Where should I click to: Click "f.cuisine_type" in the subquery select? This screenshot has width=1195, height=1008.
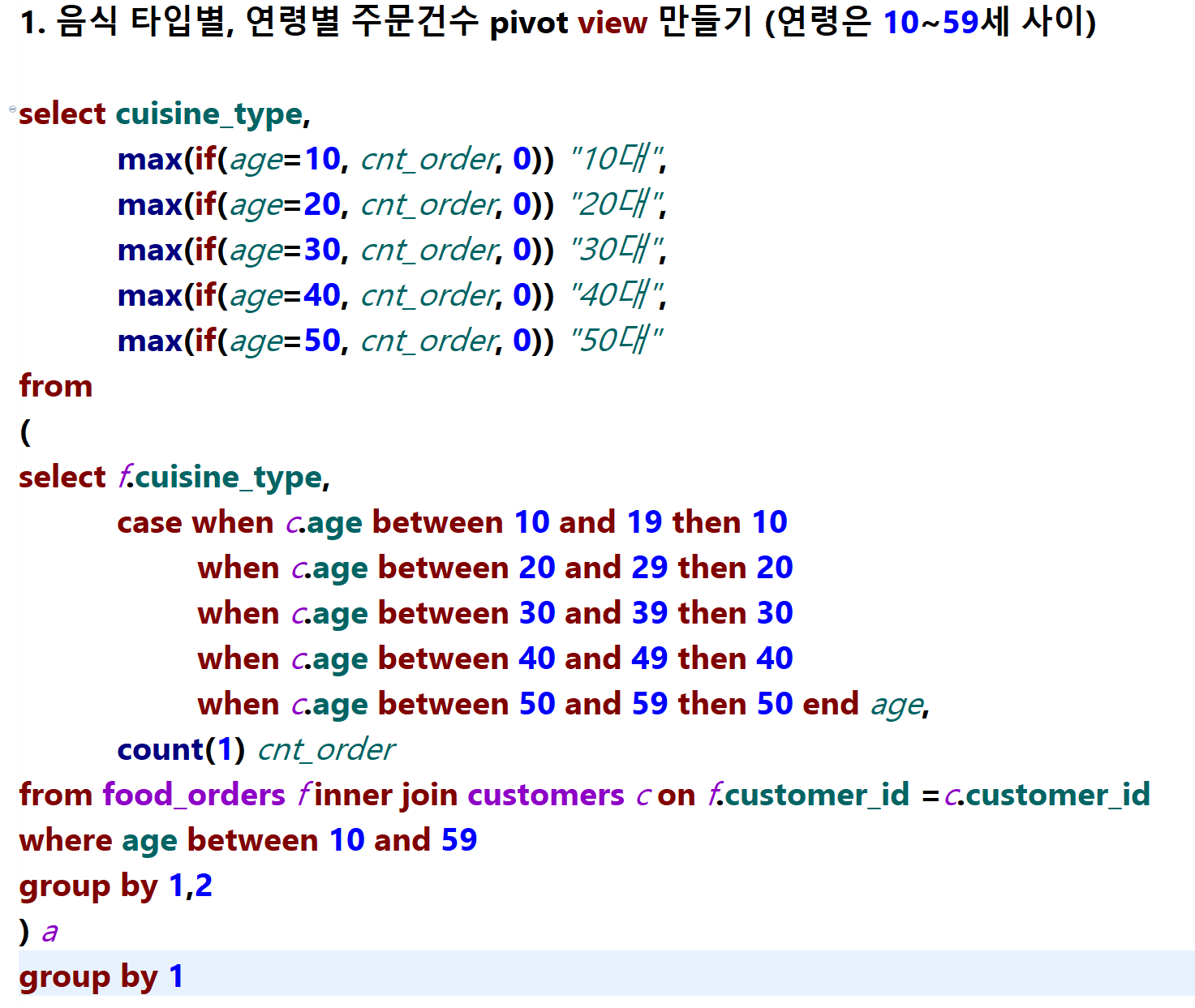click(x=221, y=478)
